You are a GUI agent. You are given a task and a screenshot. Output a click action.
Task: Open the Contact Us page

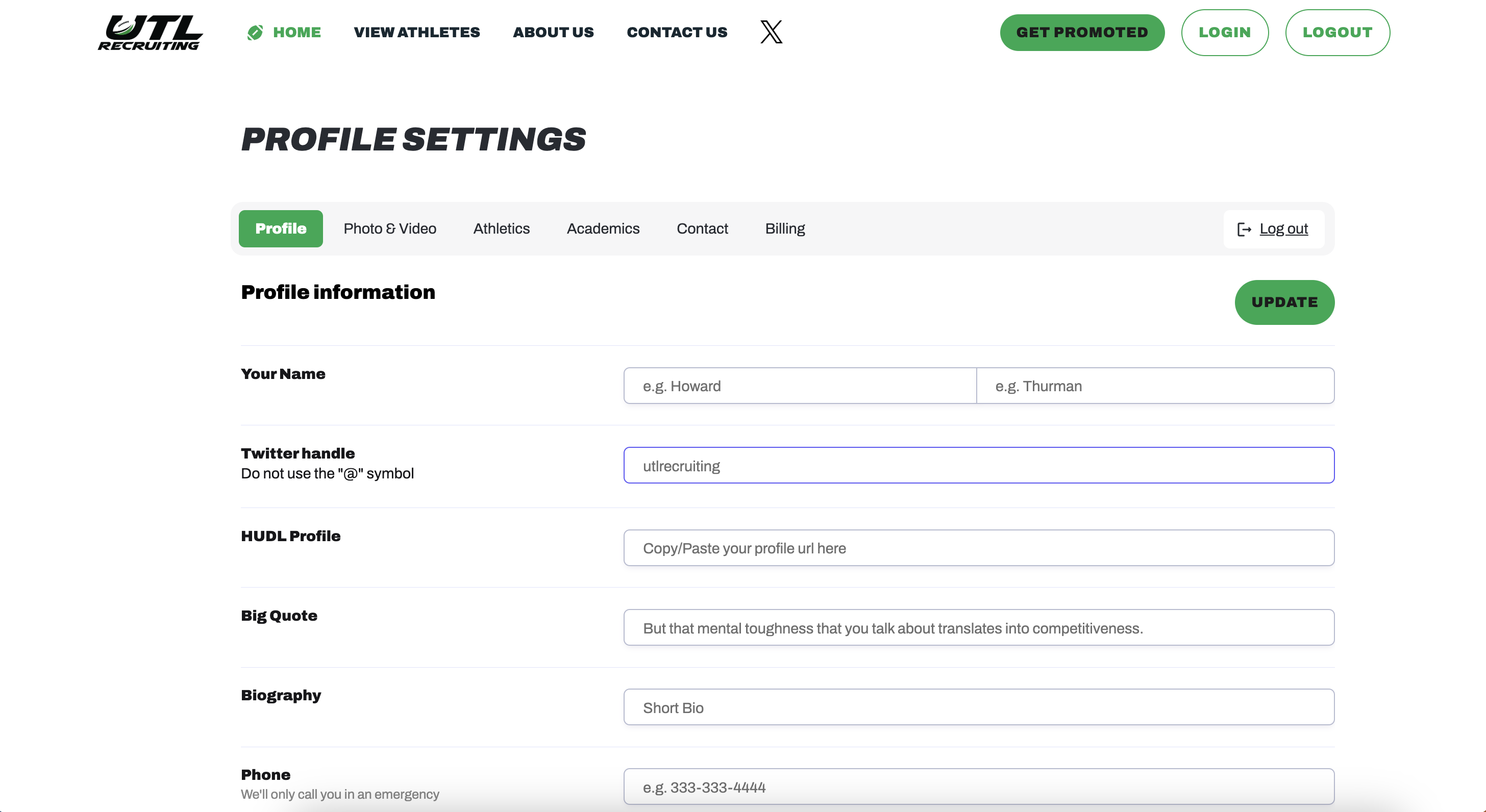677,32
